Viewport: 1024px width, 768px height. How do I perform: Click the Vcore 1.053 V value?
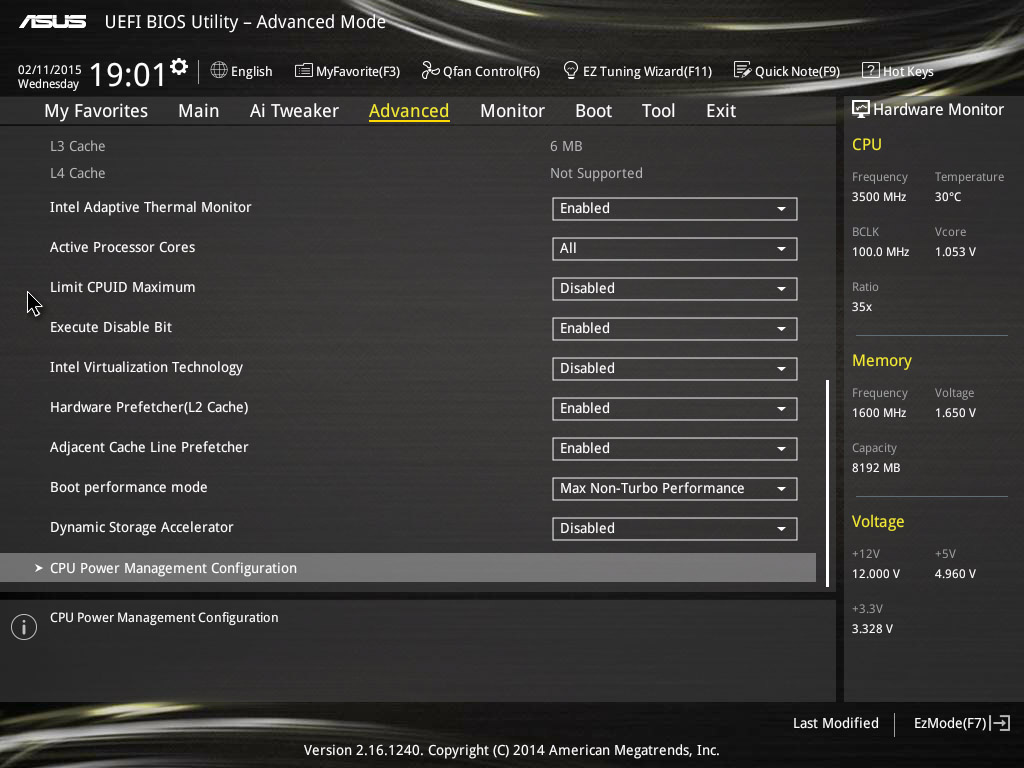point(955,251)
